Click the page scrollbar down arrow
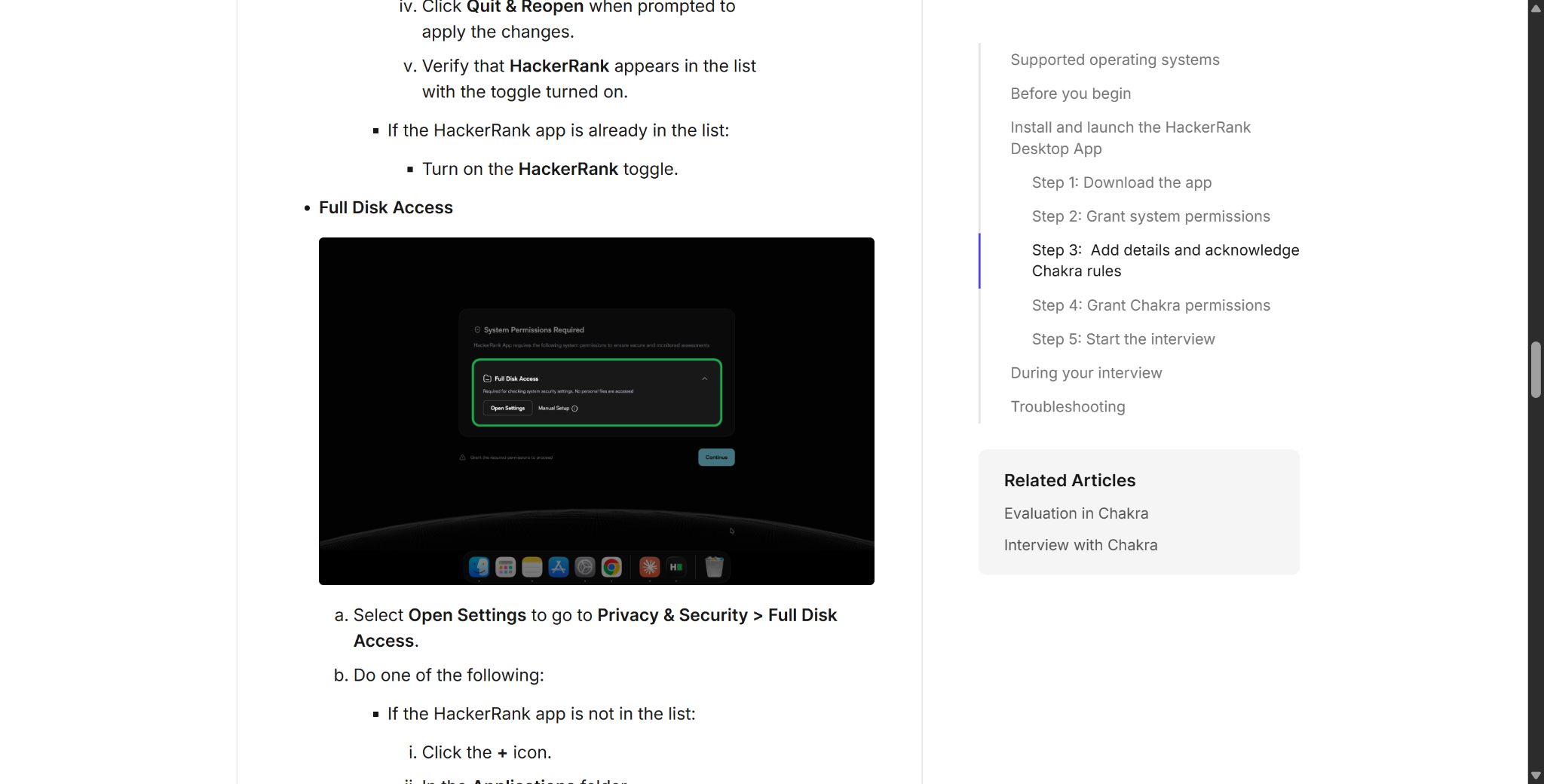Viewport: 1544px width, 784px height. [x=1536, y=776]
